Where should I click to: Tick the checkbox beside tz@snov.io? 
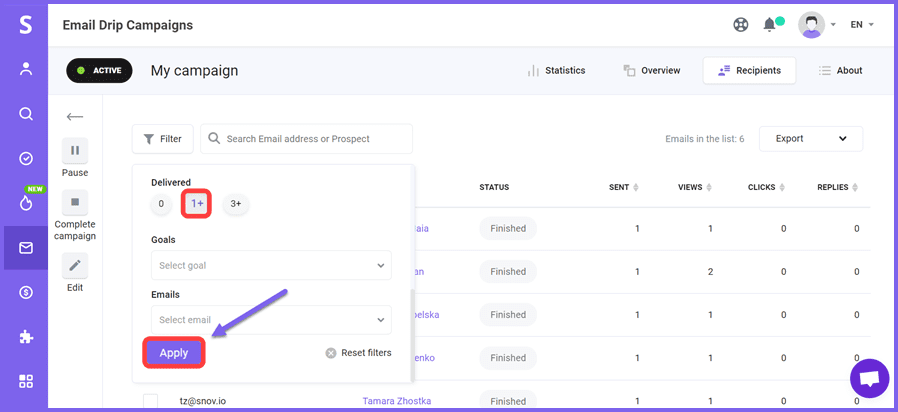(x=150, y=401)
